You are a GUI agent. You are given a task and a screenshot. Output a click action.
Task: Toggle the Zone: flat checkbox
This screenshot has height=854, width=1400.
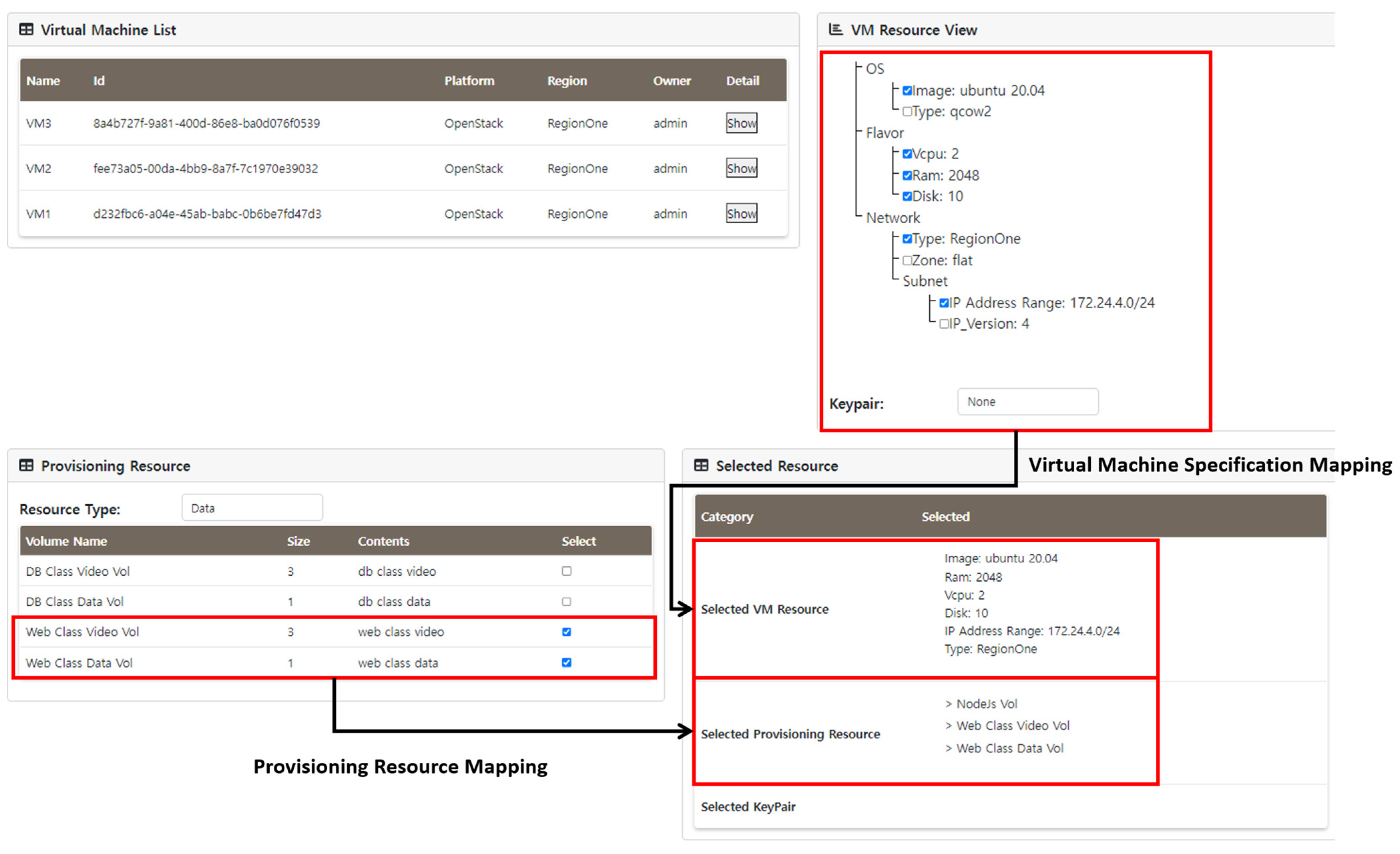point(907,260)
